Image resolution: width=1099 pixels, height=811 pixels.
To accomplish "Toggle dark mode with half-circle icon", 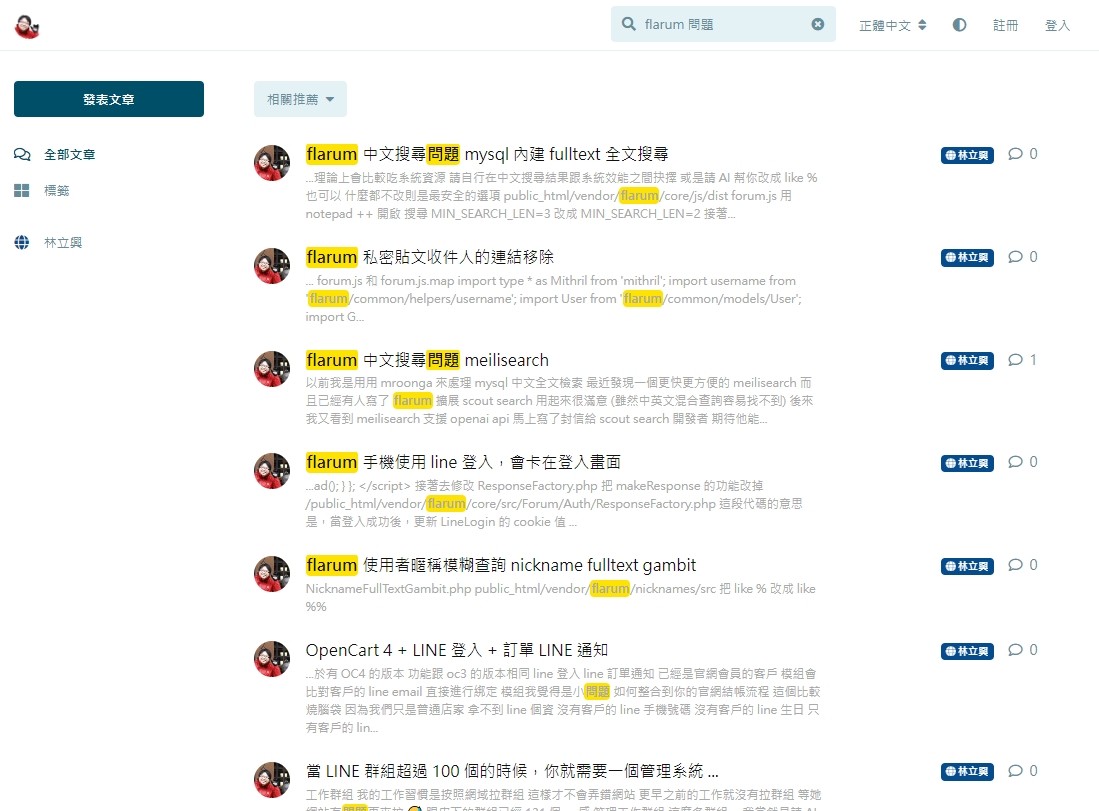I will pyautogui.click(x=960, y=25).
